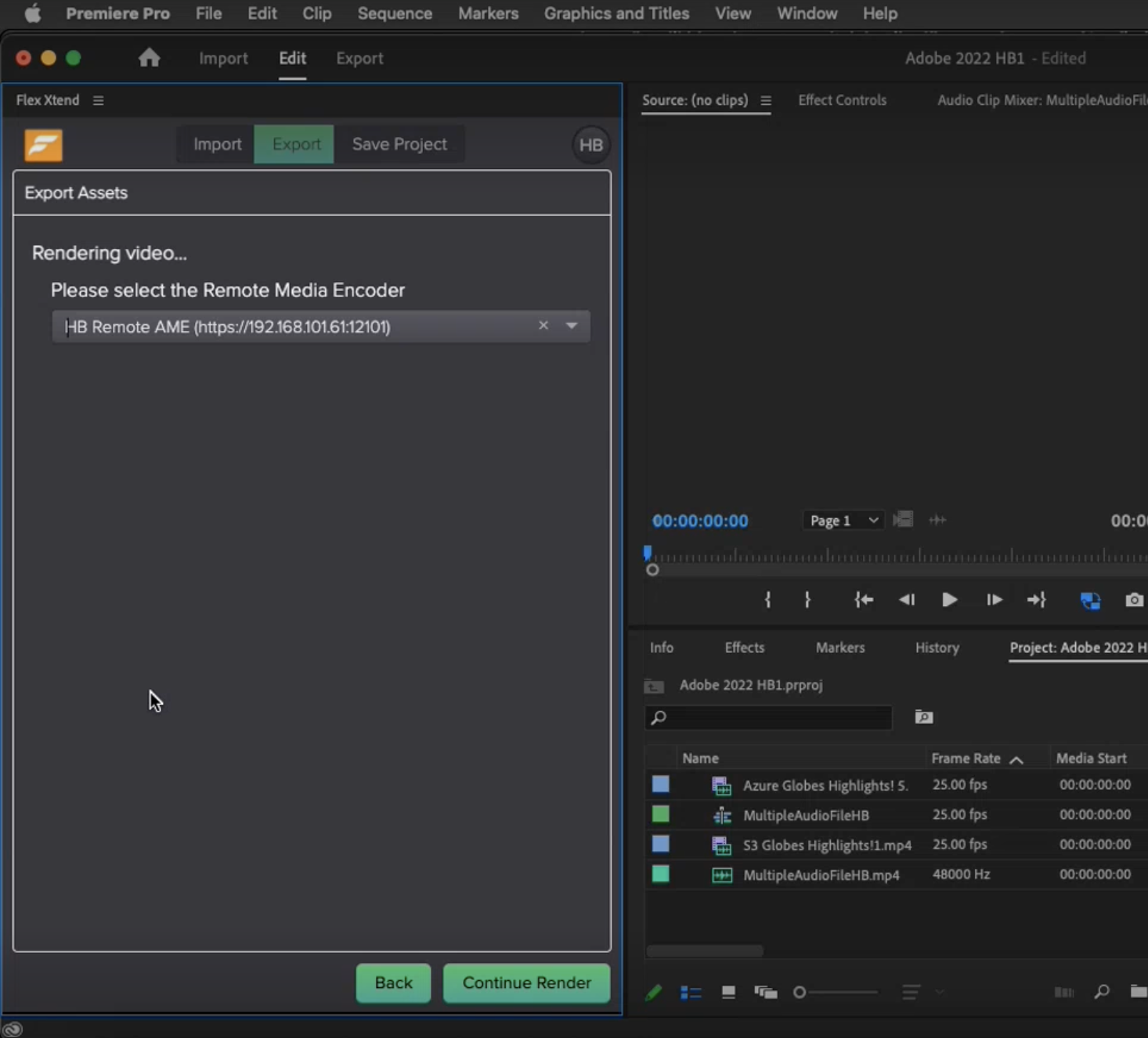Switch Project panel to List view

pyautogui.click(x=691, y=993)
